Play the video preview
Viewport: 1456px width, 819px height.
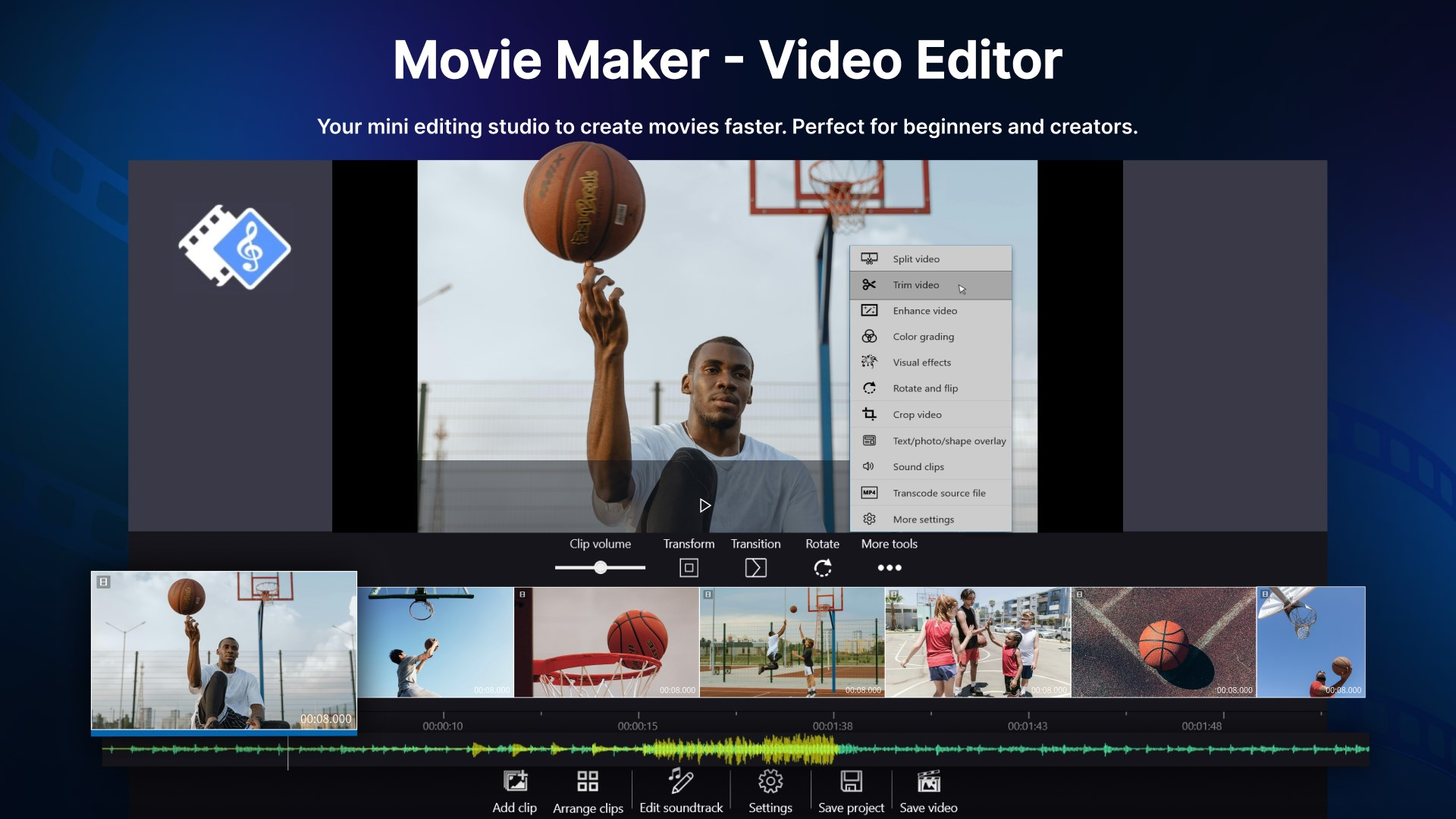click(x=704, y=505)
